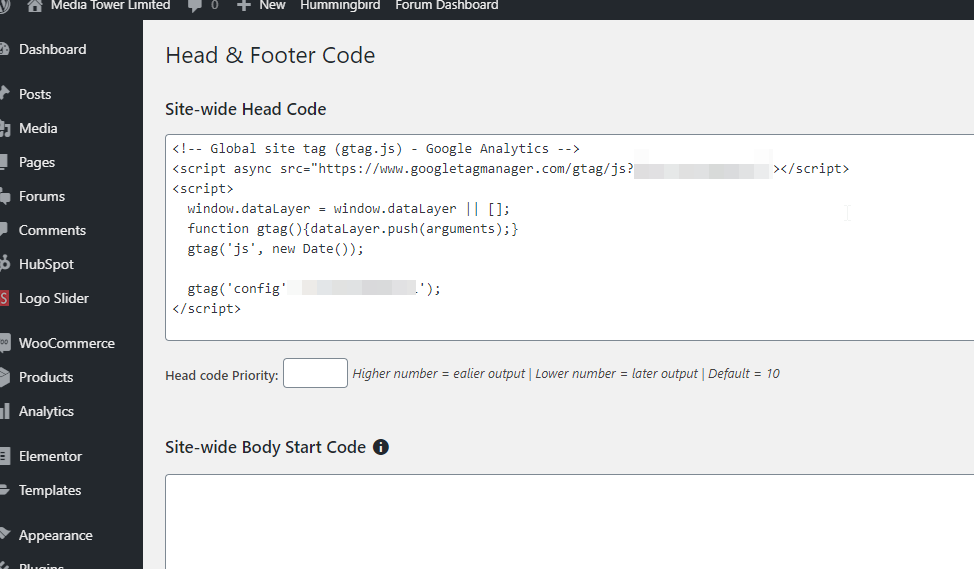Click the googletagmanager.com script src line
Viewport: 974px width, 569px height.
click(511, 168)
